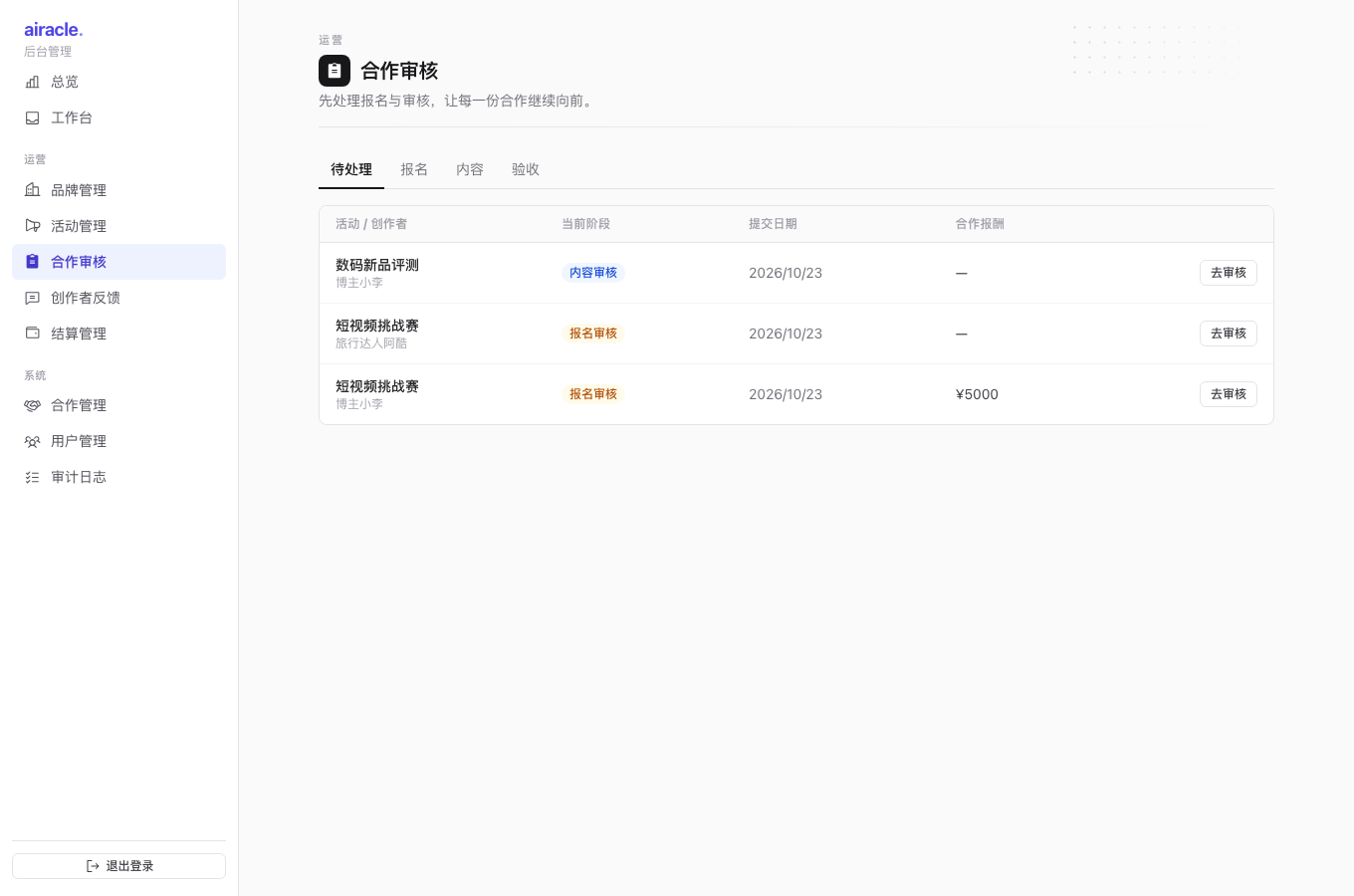Click the 合作审核 clipboard sidebar icon
The image size is (1354, 896).
click(x=32, y=262)
